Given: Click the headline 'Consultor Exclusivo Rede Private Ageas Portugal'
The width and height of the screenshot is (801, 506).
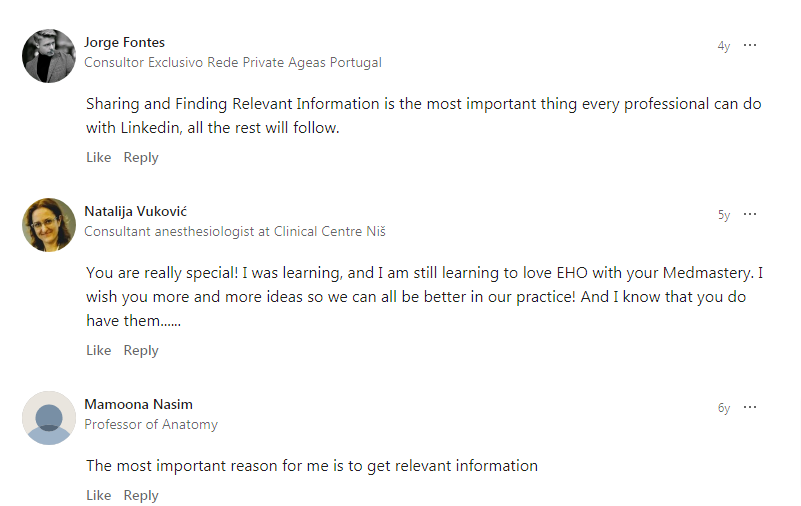Looking at the screenshot, I should point(233,62).
